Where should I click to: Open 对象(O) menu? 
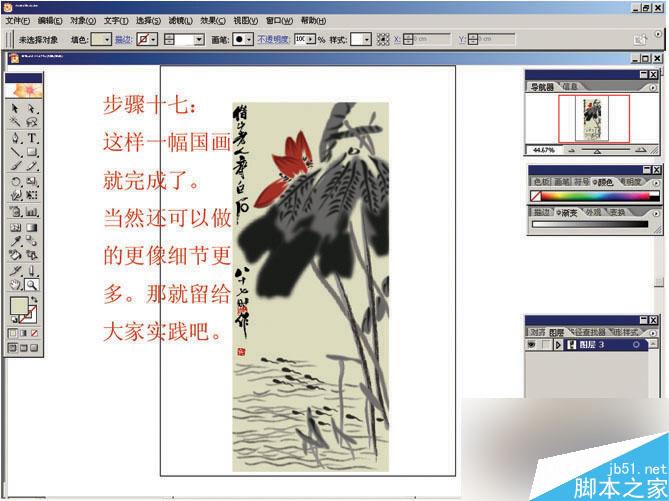[x=83, y=20]
